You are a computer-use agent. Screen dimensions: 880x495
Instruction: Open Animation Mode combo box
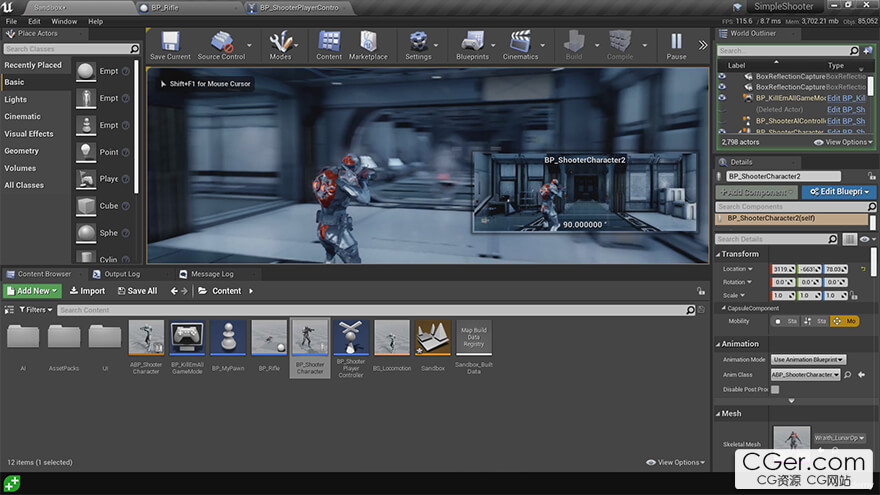(x=808, y=359)
